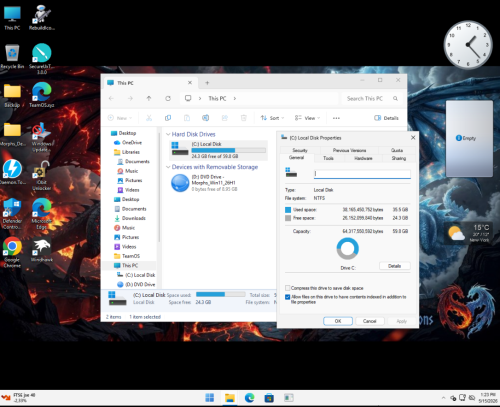The height and width of the screenshot is (407, 500).
Task: Open the TeamOS.xyz desktop shortcut
Action: 42,95
